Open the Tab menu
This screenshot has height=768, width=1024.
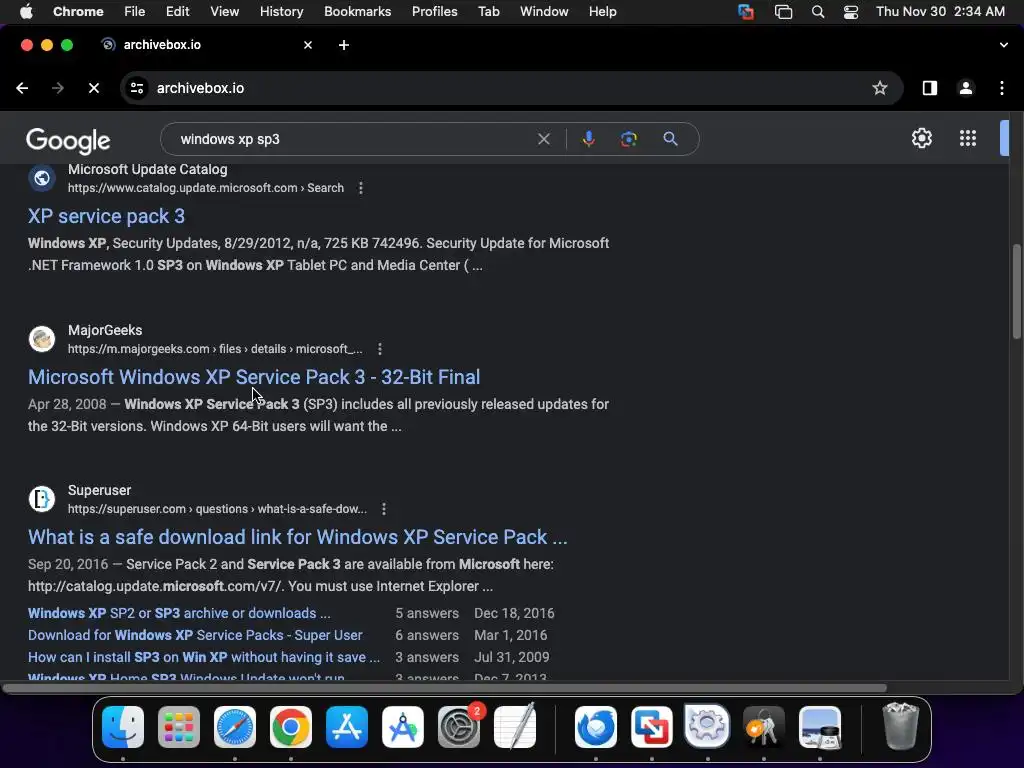[x=488, y=12]
